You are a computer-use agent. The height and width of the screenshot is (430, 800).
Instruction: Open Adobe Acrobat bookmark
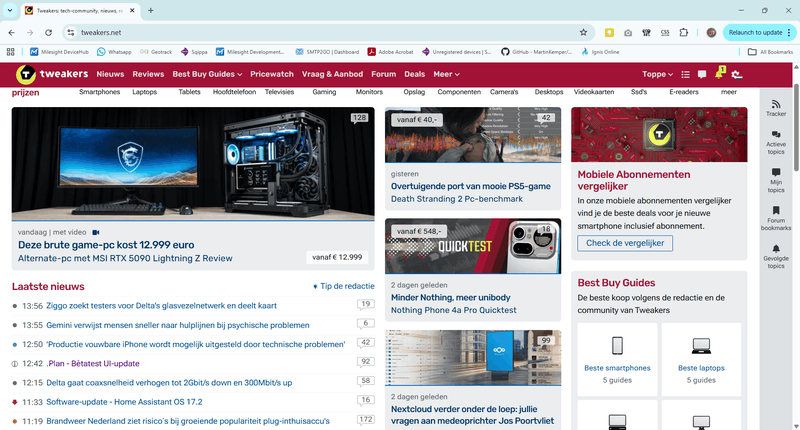[390, 52]
